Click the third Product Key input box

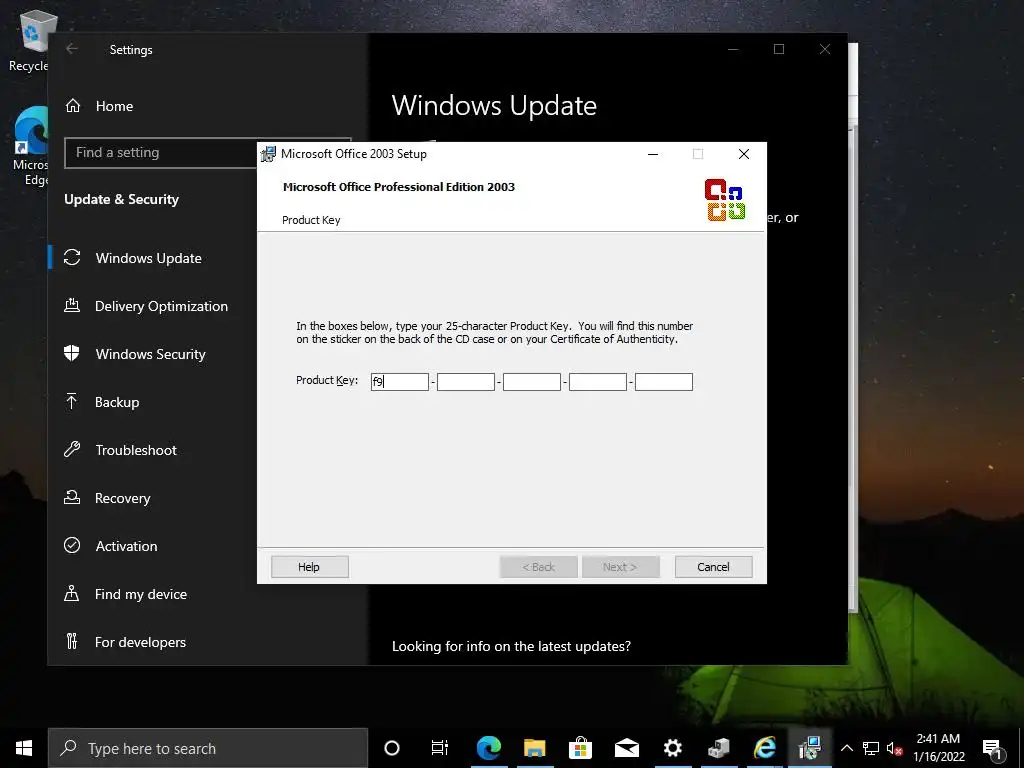tap(532, 382)
